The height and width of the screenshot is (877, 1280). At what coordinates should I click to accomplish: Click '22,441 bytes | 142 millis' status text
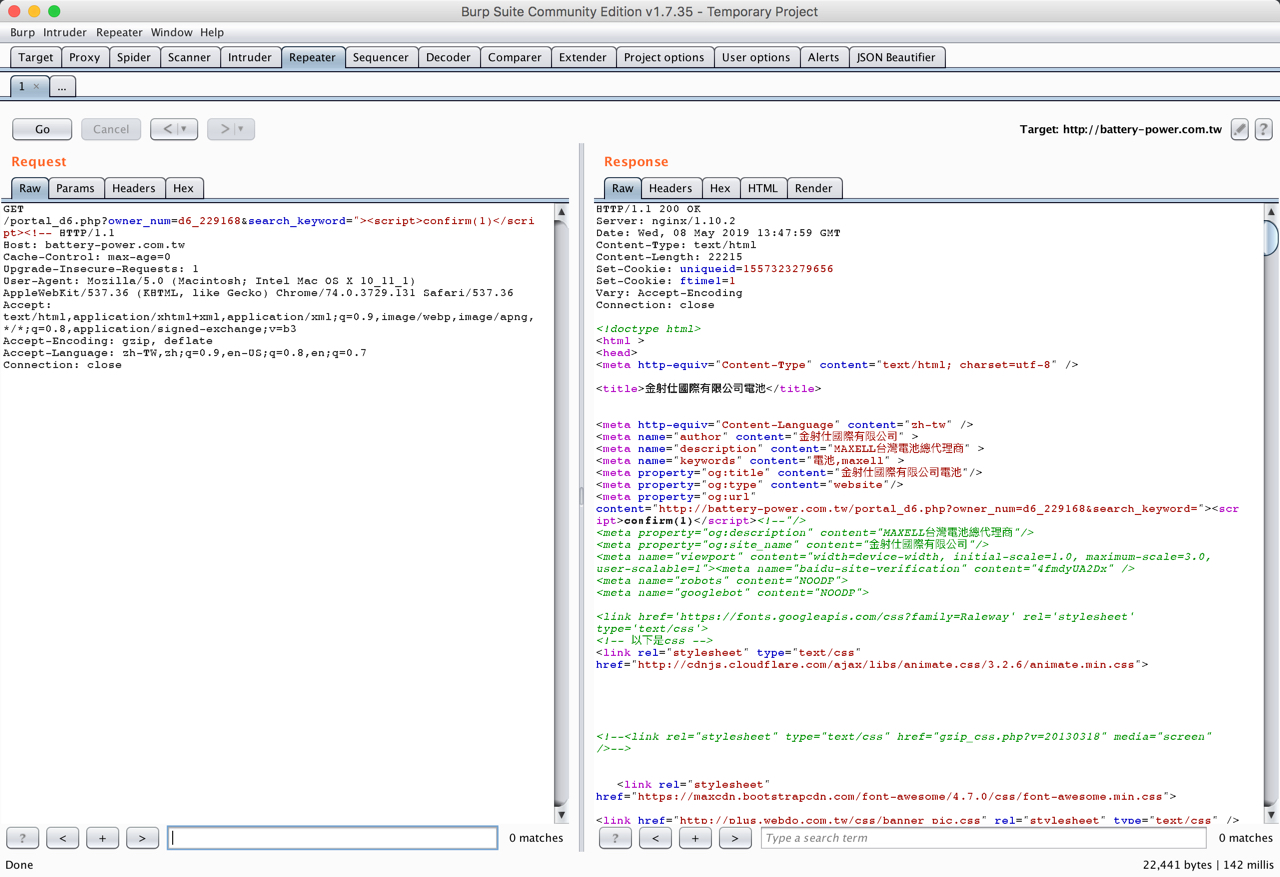[x=1208, y=865]
